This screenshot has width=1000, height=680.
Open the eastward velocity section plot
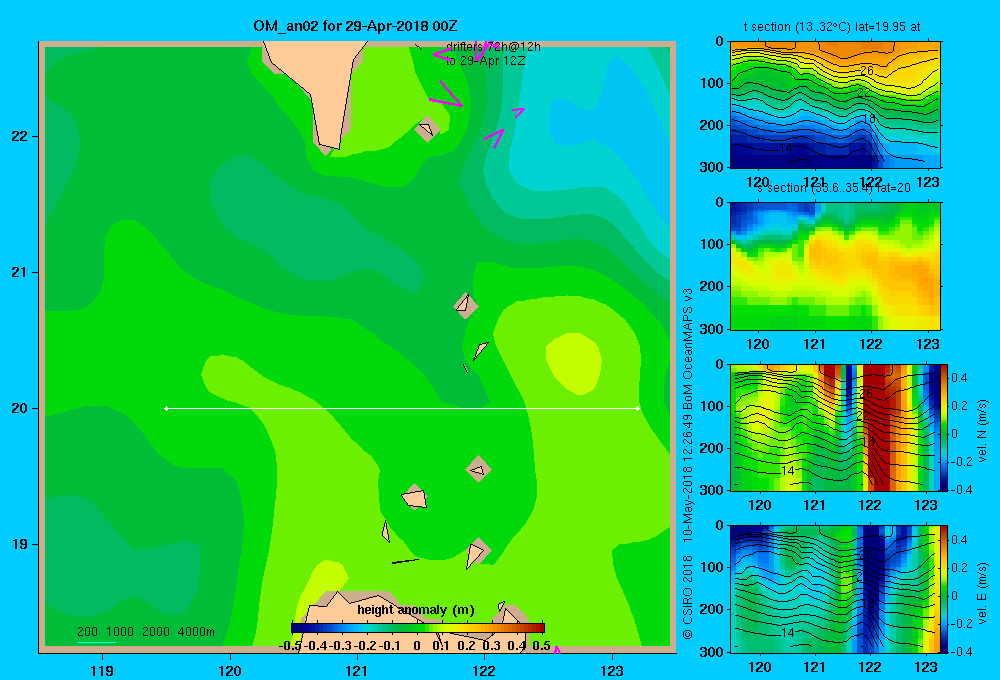click(x=835, y=589)
